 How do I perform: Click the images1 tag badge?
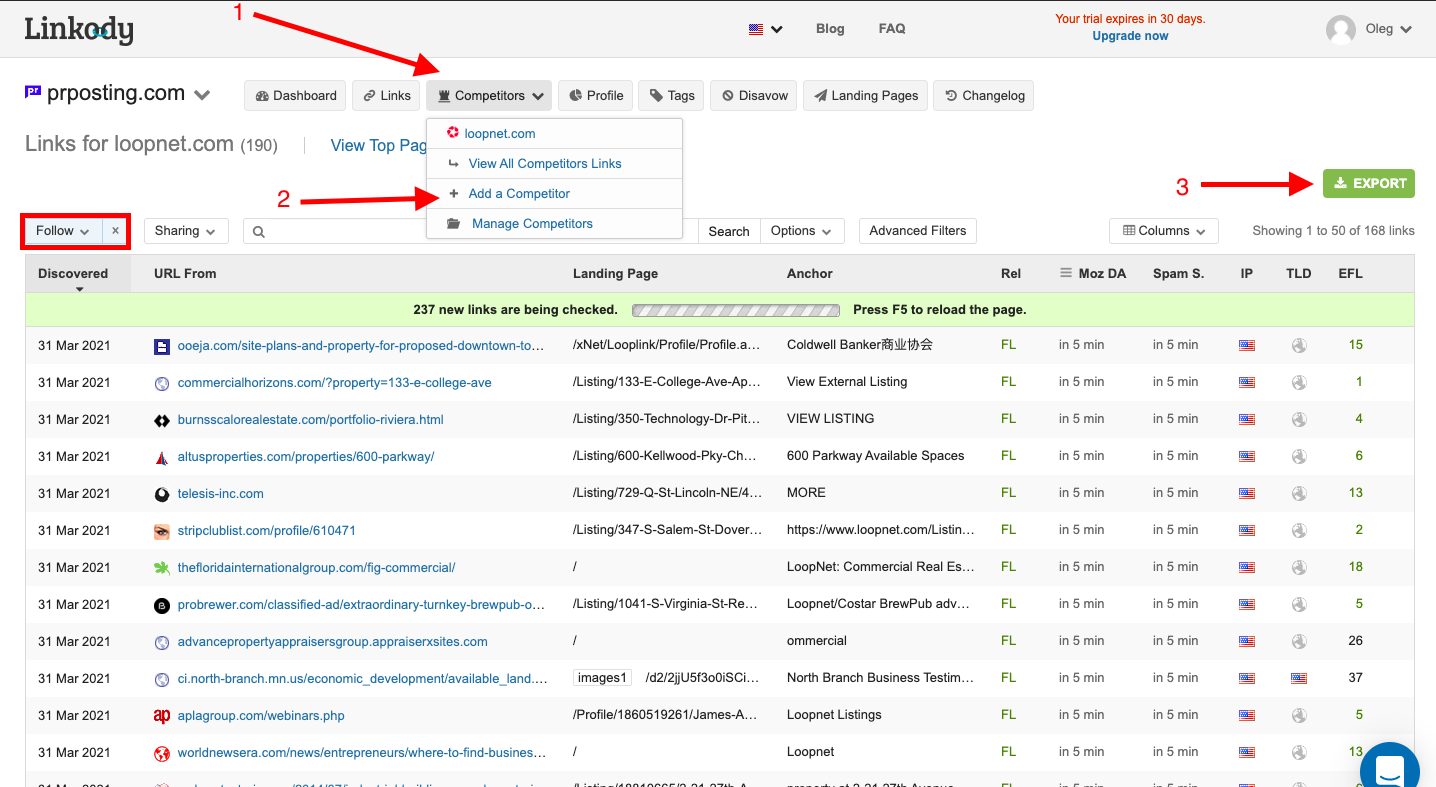point(603,678)
